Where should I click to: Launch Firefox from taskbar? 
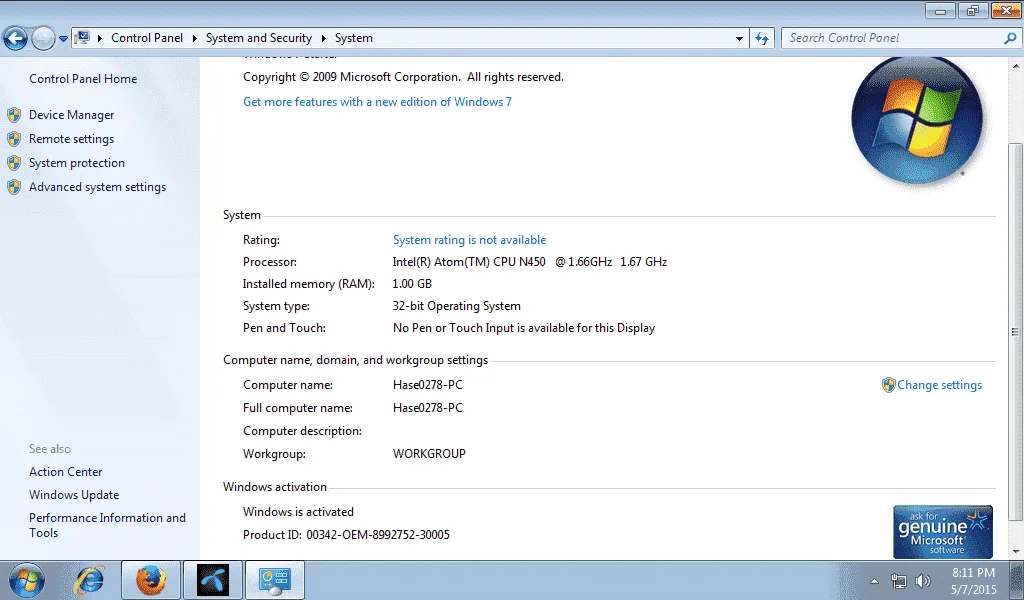point(150,580)
